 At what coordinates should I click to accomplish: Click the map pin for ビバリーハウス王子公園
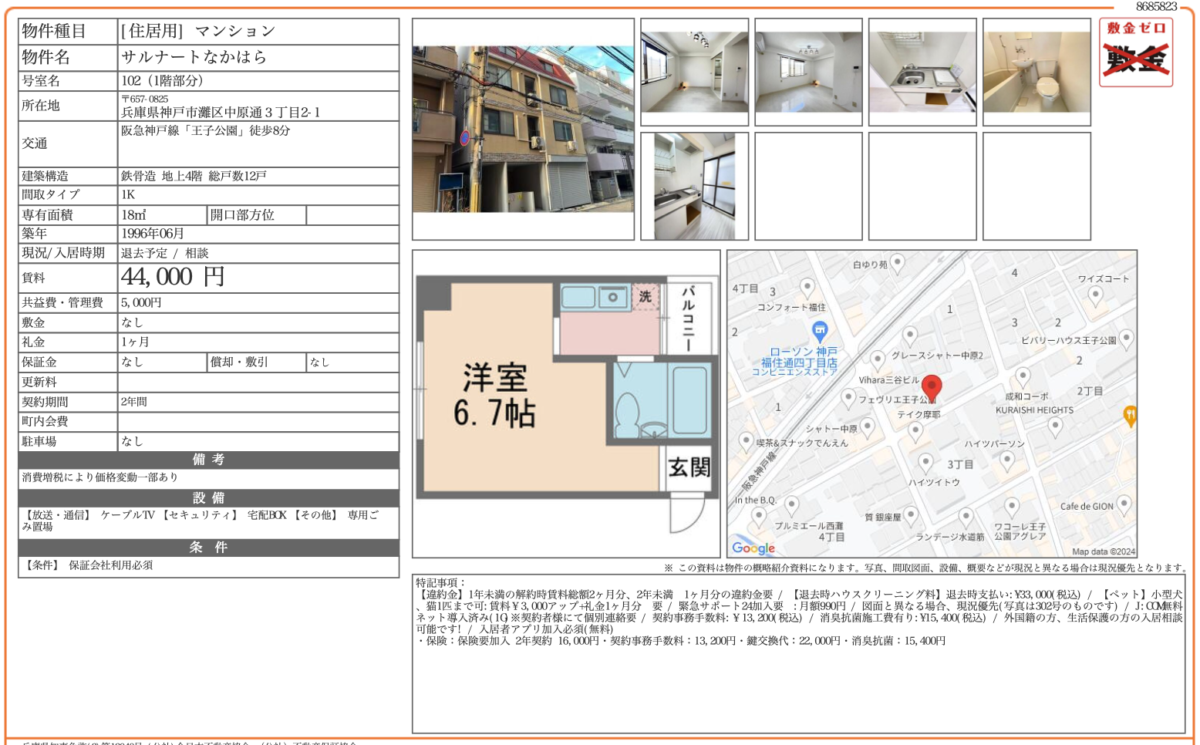[x=1128, y=338]
